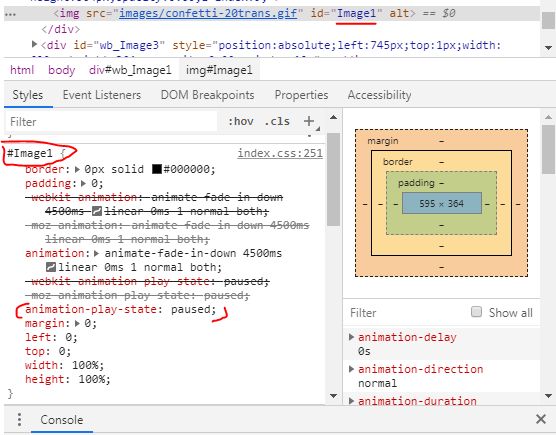Toggle the :hov element state panel
Viewport: 556px width, 435px height.
pos(241,122)
